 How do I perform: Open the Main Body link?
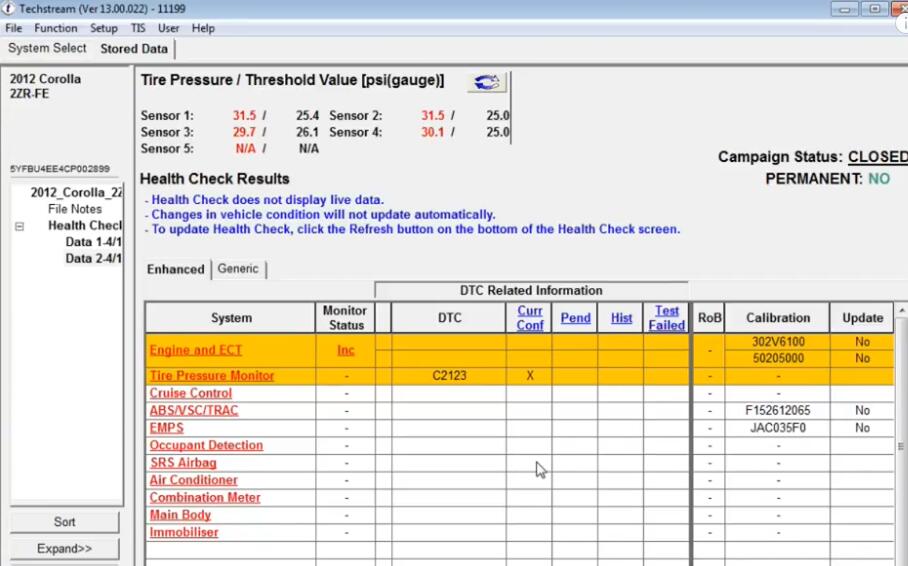tap(180, 514)
